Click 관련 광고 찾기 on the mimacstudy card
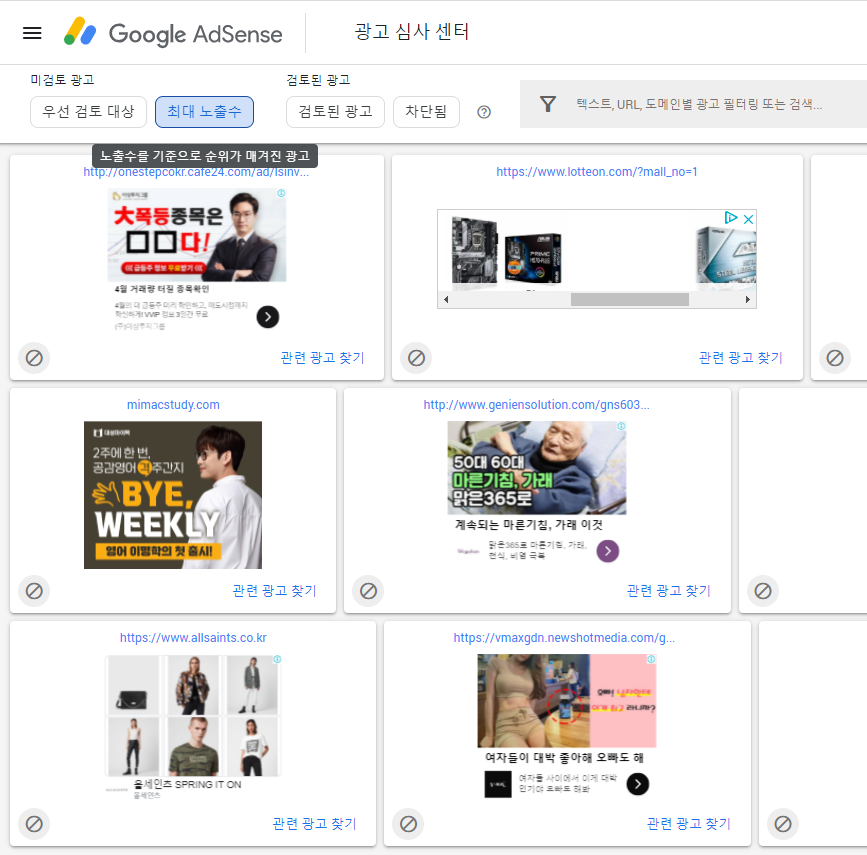Image resolution: width=867 pixels, height=855 pixels. click(x=275, y=591)
